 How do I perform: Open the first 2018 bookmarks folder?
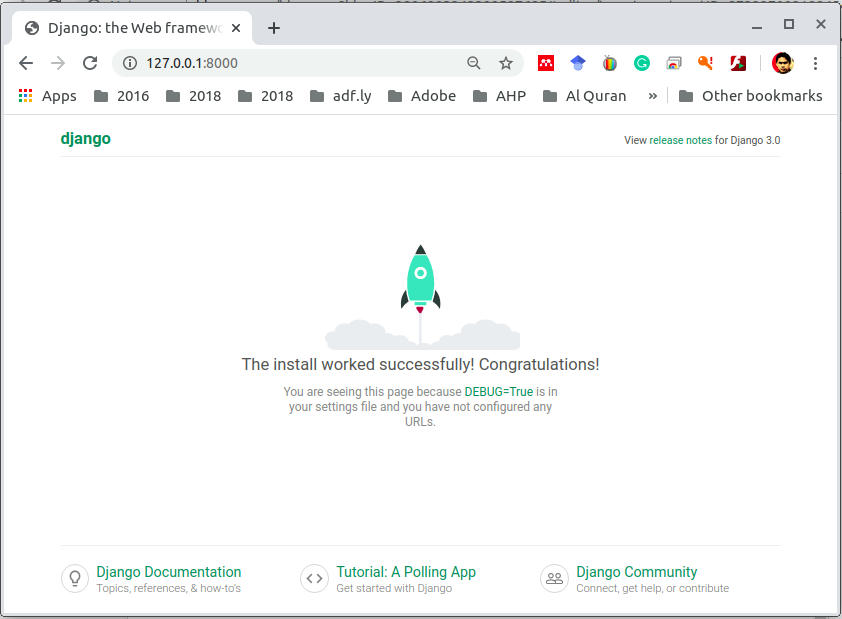pos(194,96)
